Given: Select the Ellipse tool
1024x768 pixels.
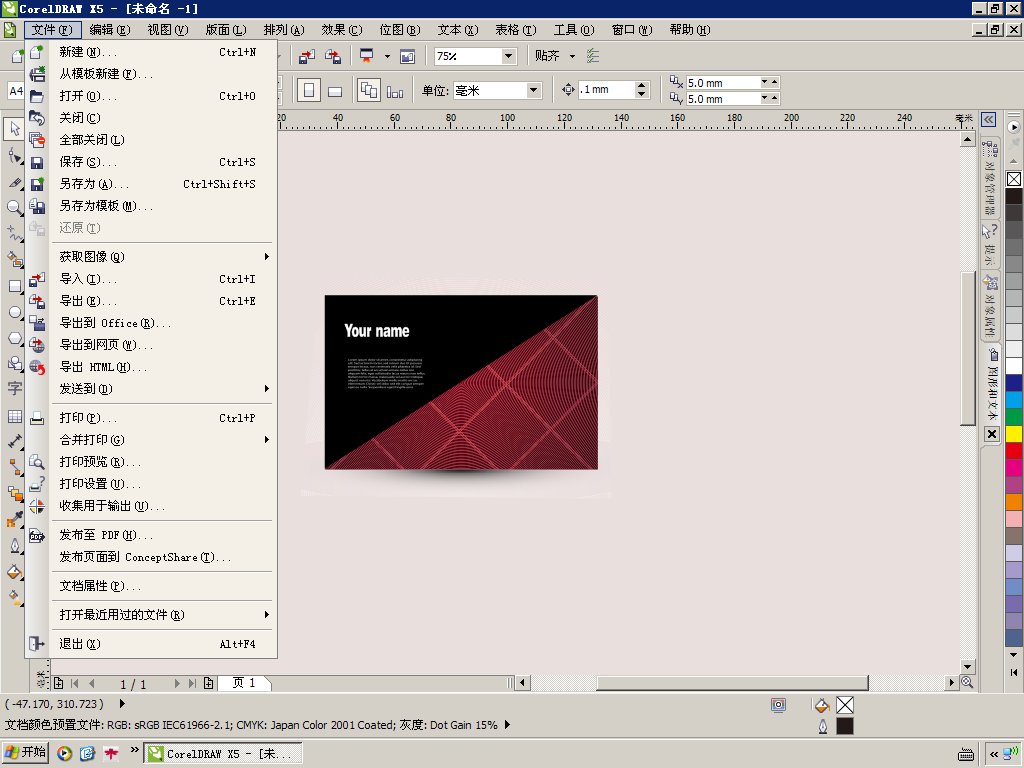Looking at the screenshot, I should [x=14, y=312].
